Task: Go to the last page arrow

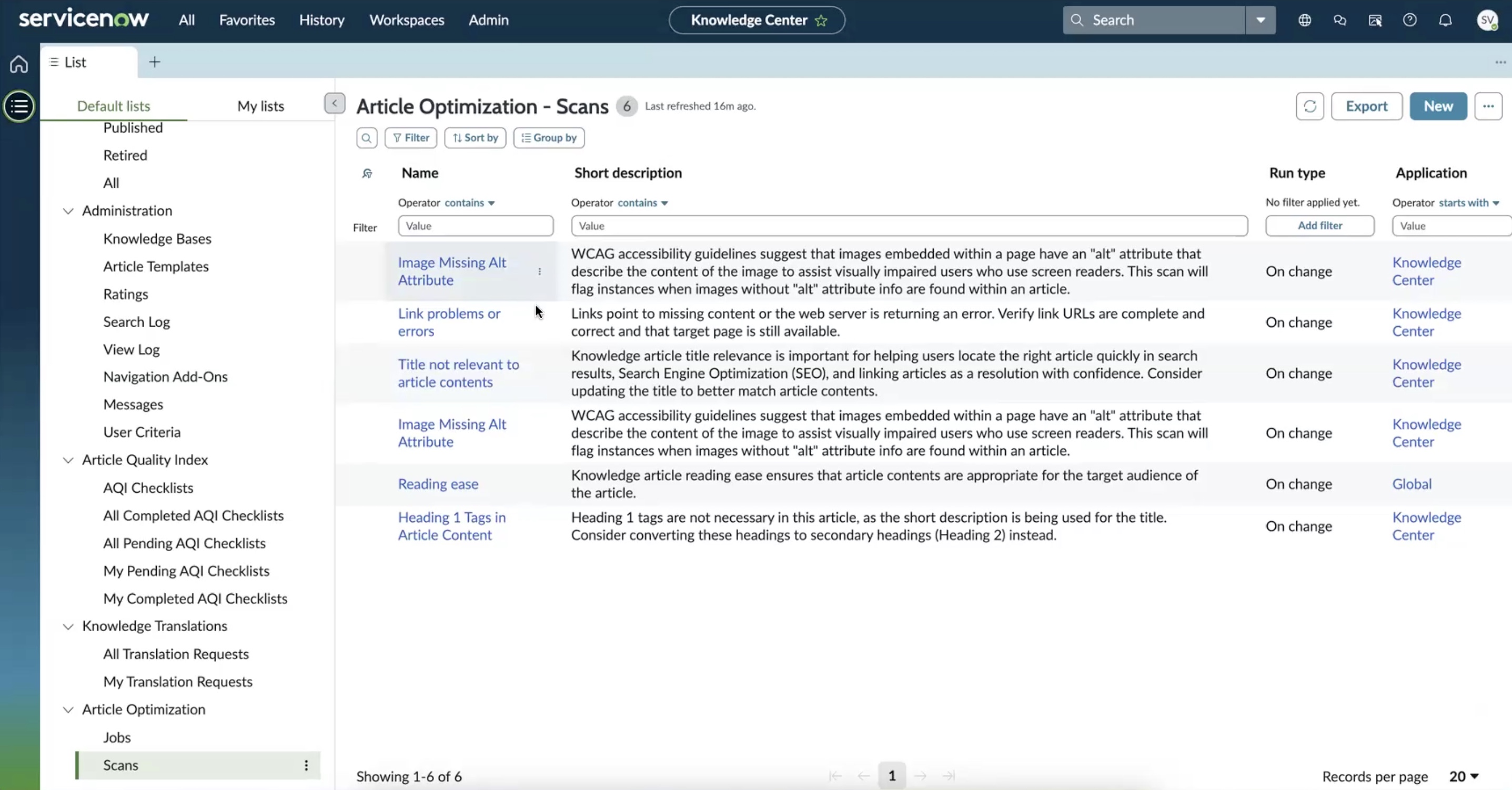Action: click(949, 776)
